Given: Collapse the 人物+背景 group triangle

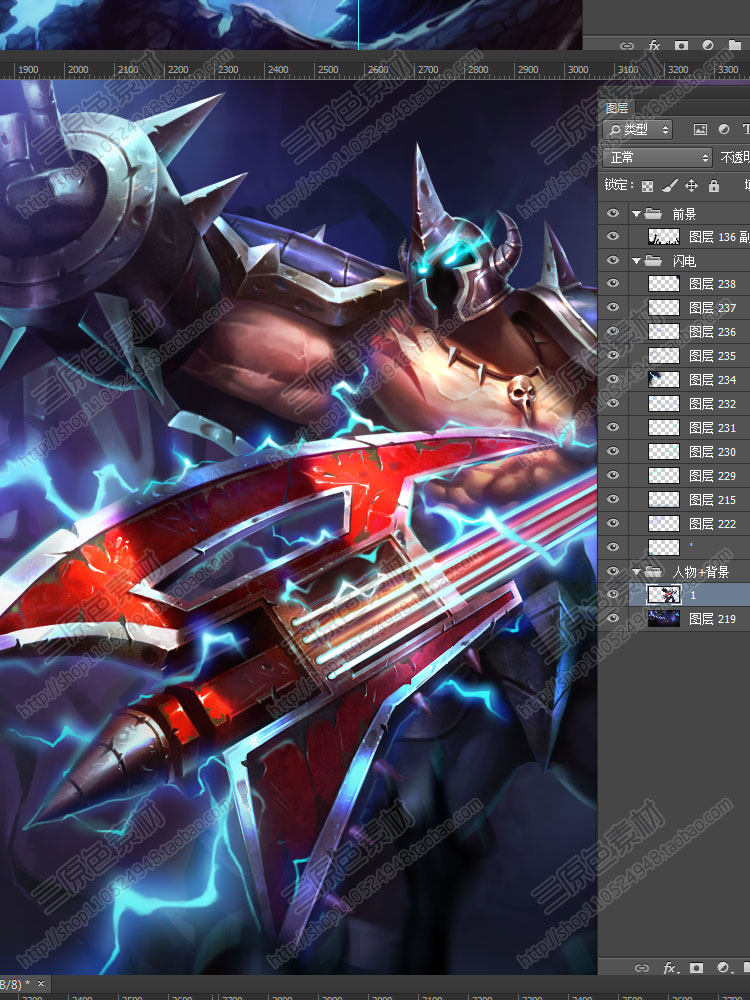Looking at the screenshot, I should pos(636,571).
